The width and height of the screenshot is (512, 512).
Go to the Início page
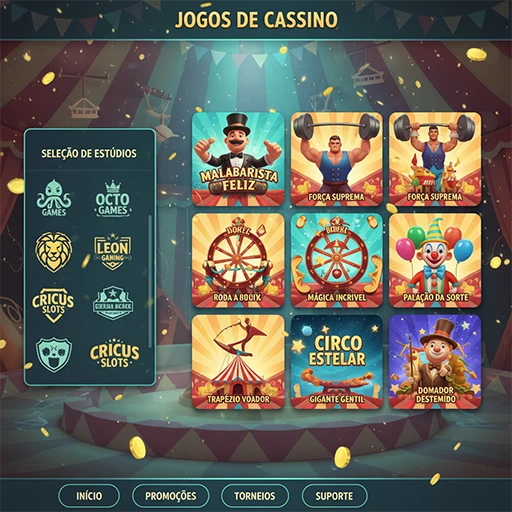[x=89, y=496]
